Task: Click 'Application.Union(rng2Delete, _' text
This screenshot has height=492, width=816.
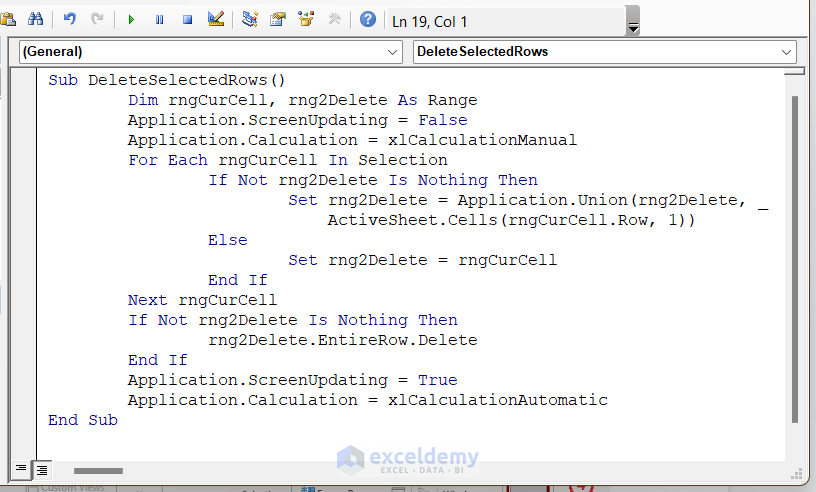Action: [613, 200]
